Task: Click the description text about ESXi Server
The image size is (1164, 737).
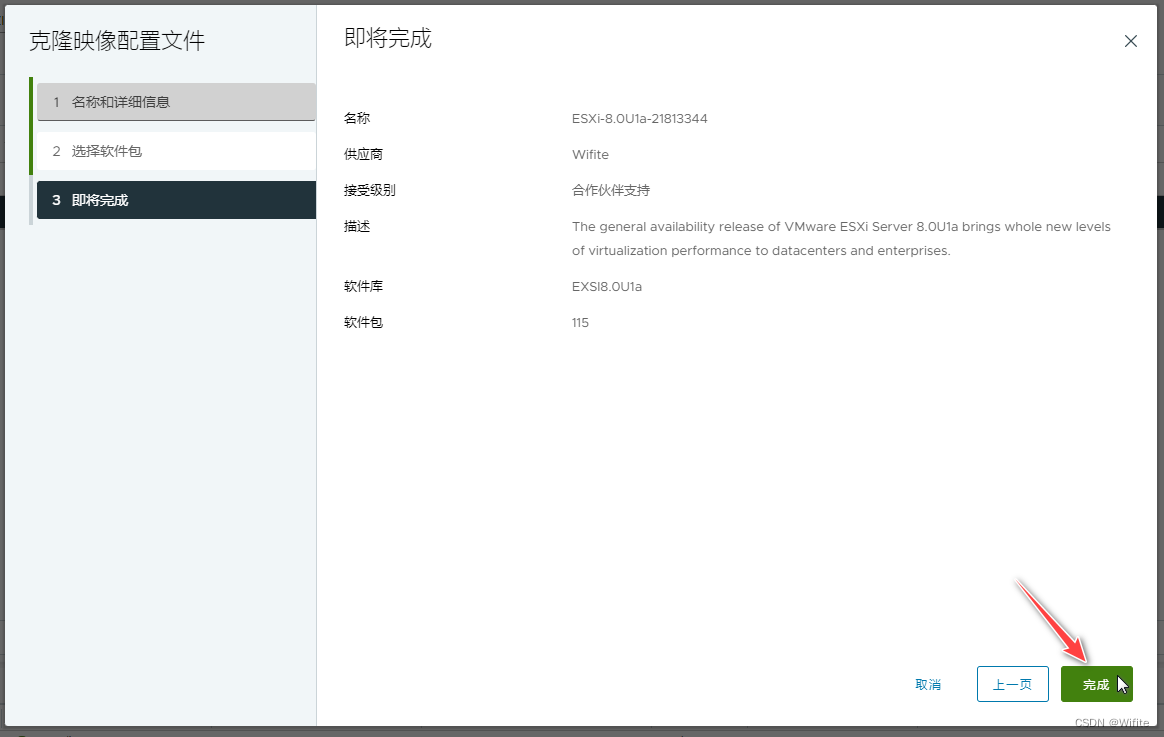Action: pos(841,238)
